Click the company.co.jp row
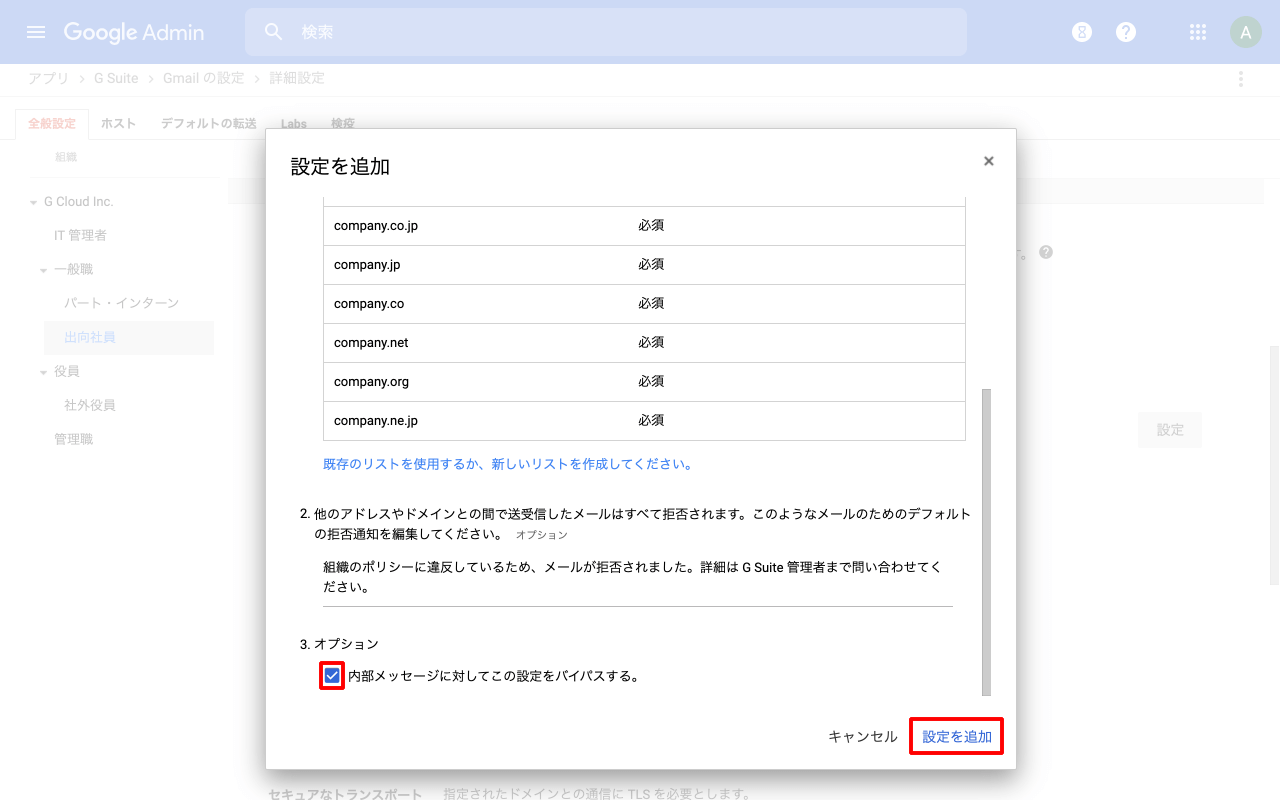 pyautogui.click(x=644, y=226)
